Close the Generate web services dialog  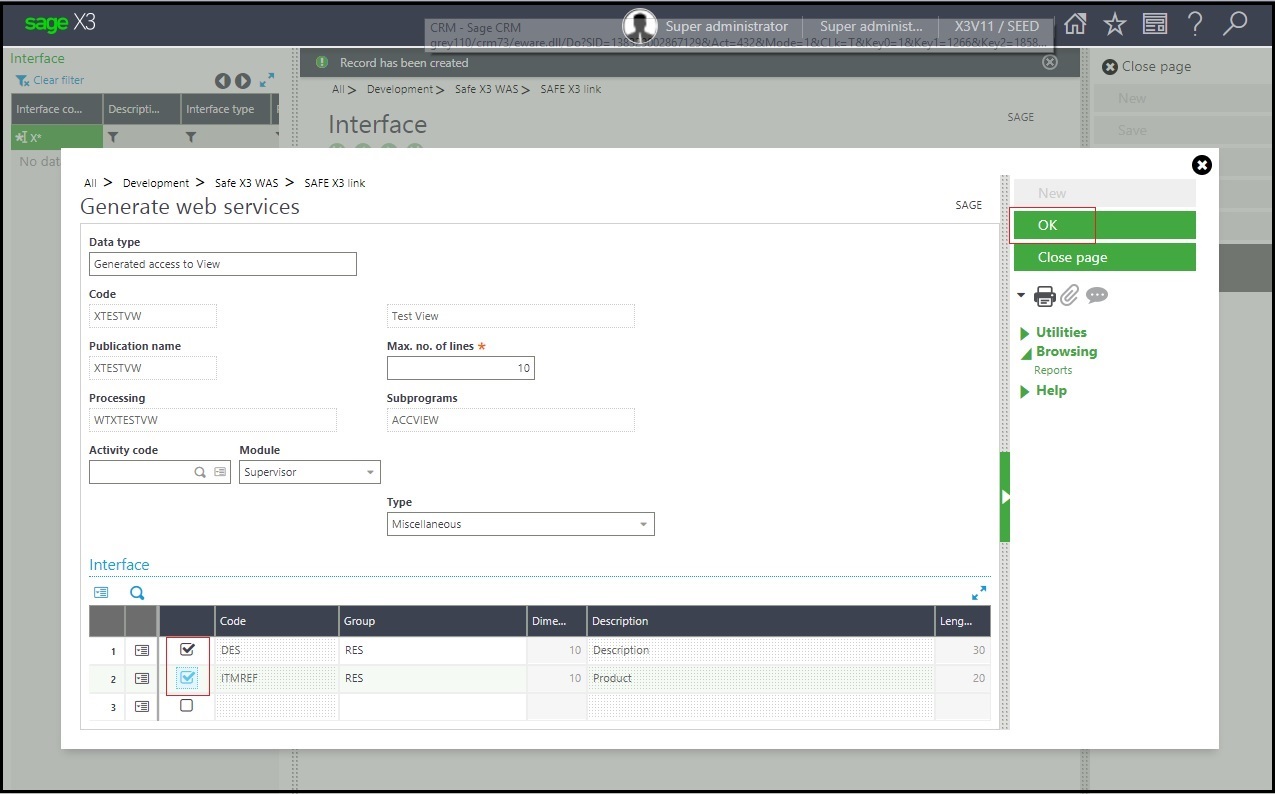1202,165
